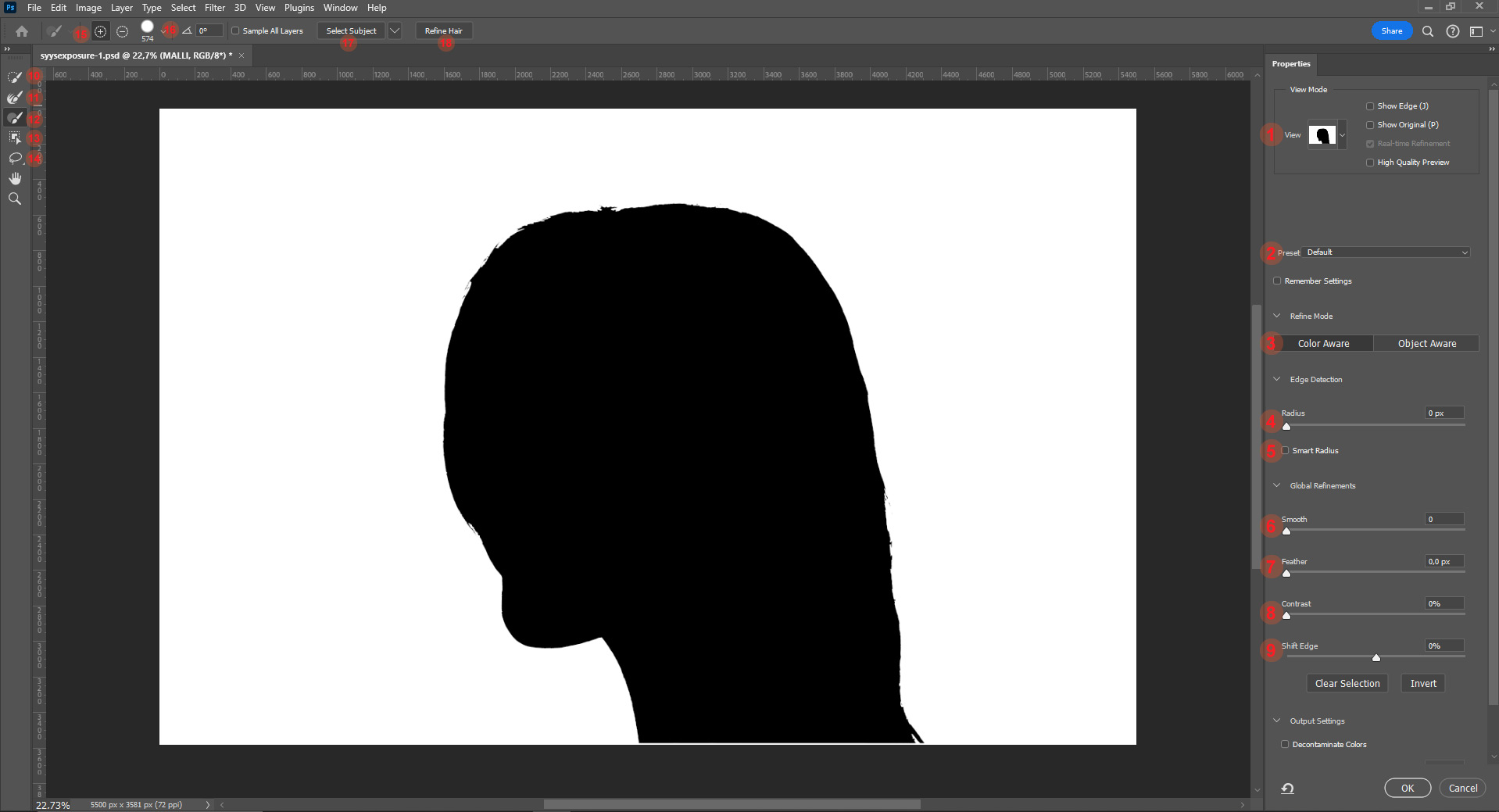Click the reset workspace icon near OK
The height and width of the screenshot is (812, 1499).
click(x=1287, y=788)
